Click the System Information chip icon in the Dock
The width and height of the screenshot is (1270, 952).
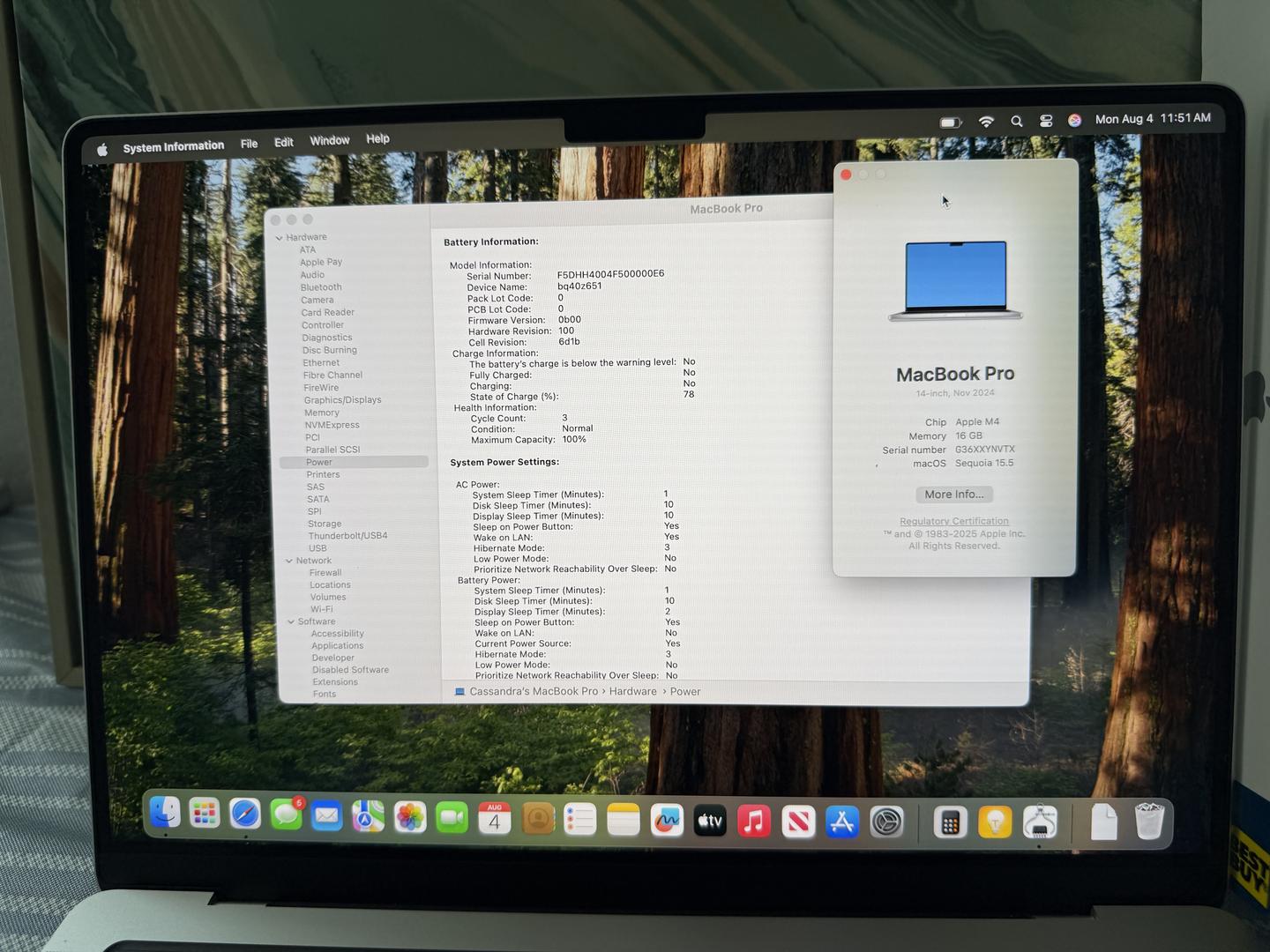[x=1040, y=822]
